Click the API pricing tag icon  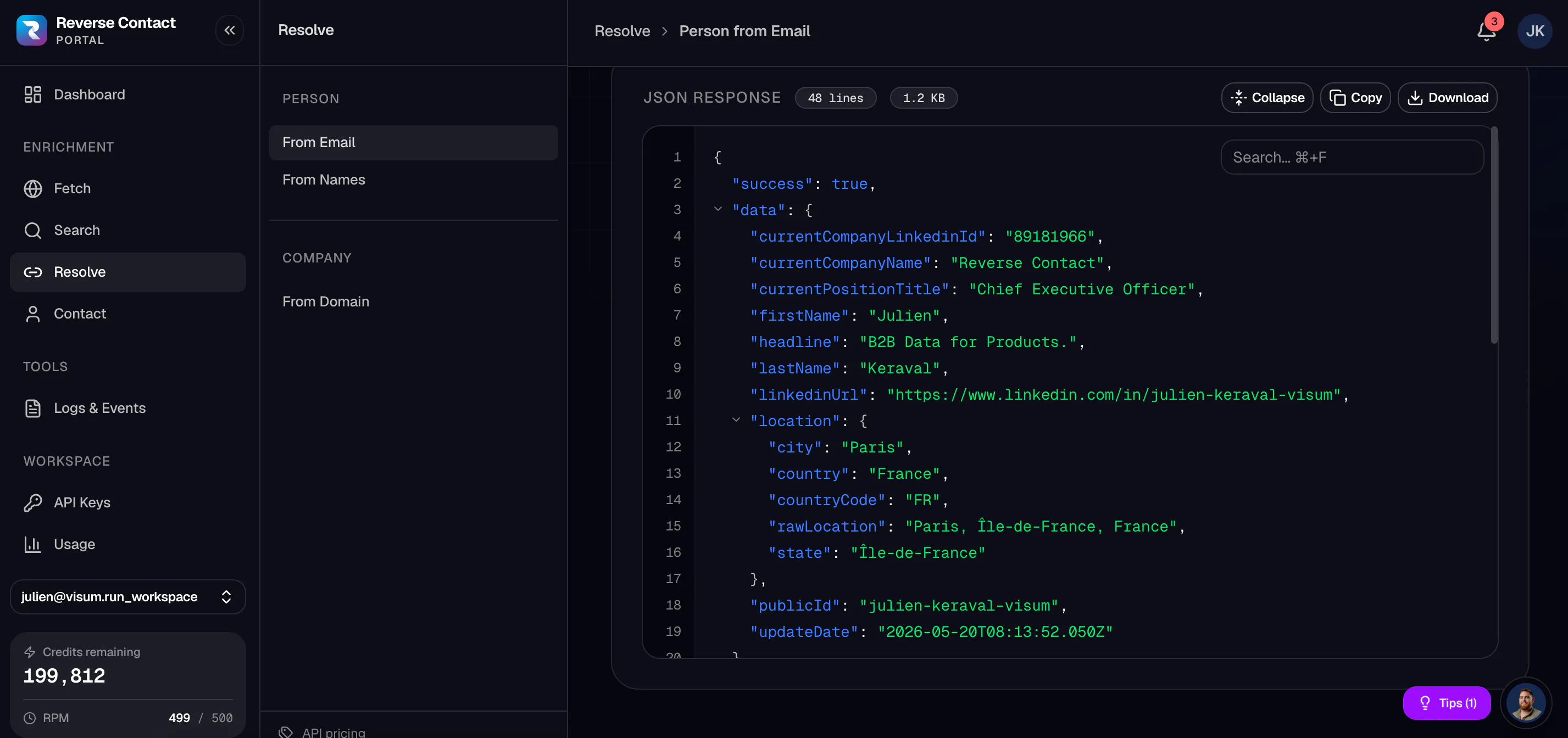coord(286,732)
